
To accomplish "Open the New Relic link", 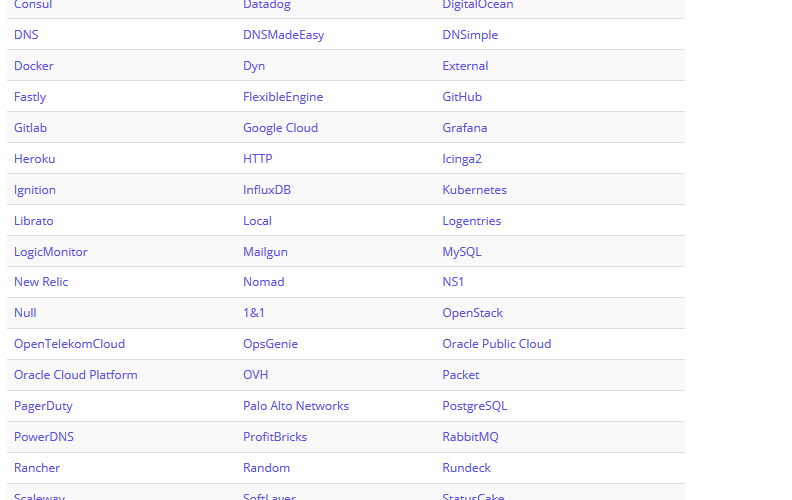I will coord(41,282).
